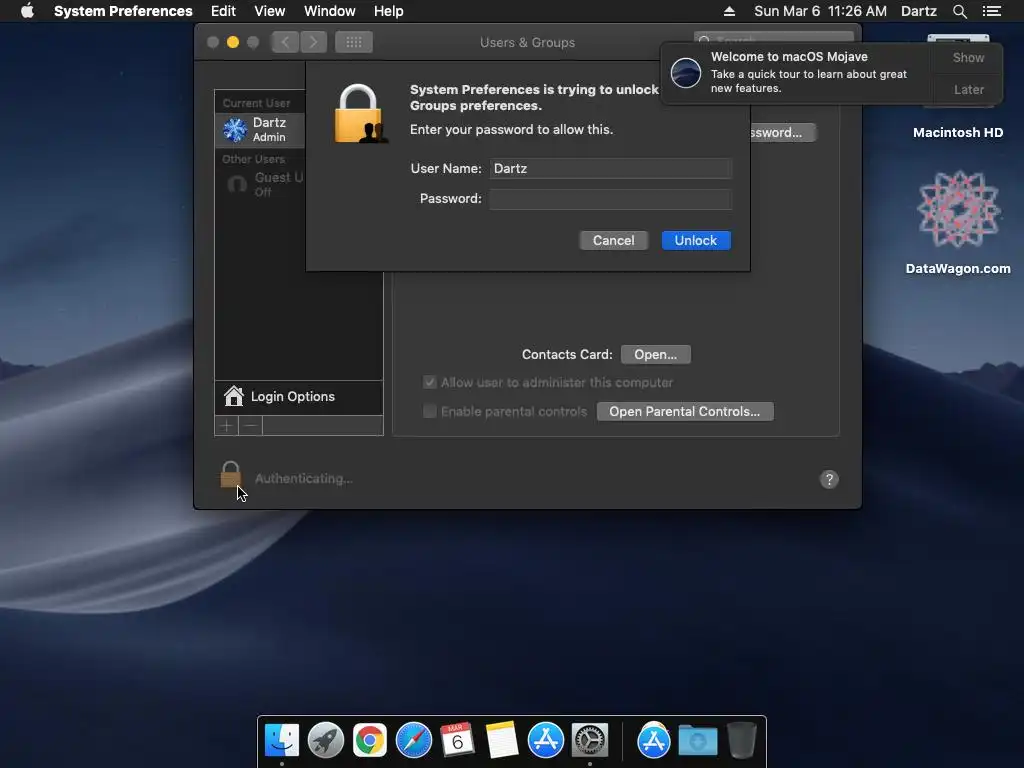Viewport: 1024px width, 768px height.
Task: Open the Window menu
Action: click(329, 11)
